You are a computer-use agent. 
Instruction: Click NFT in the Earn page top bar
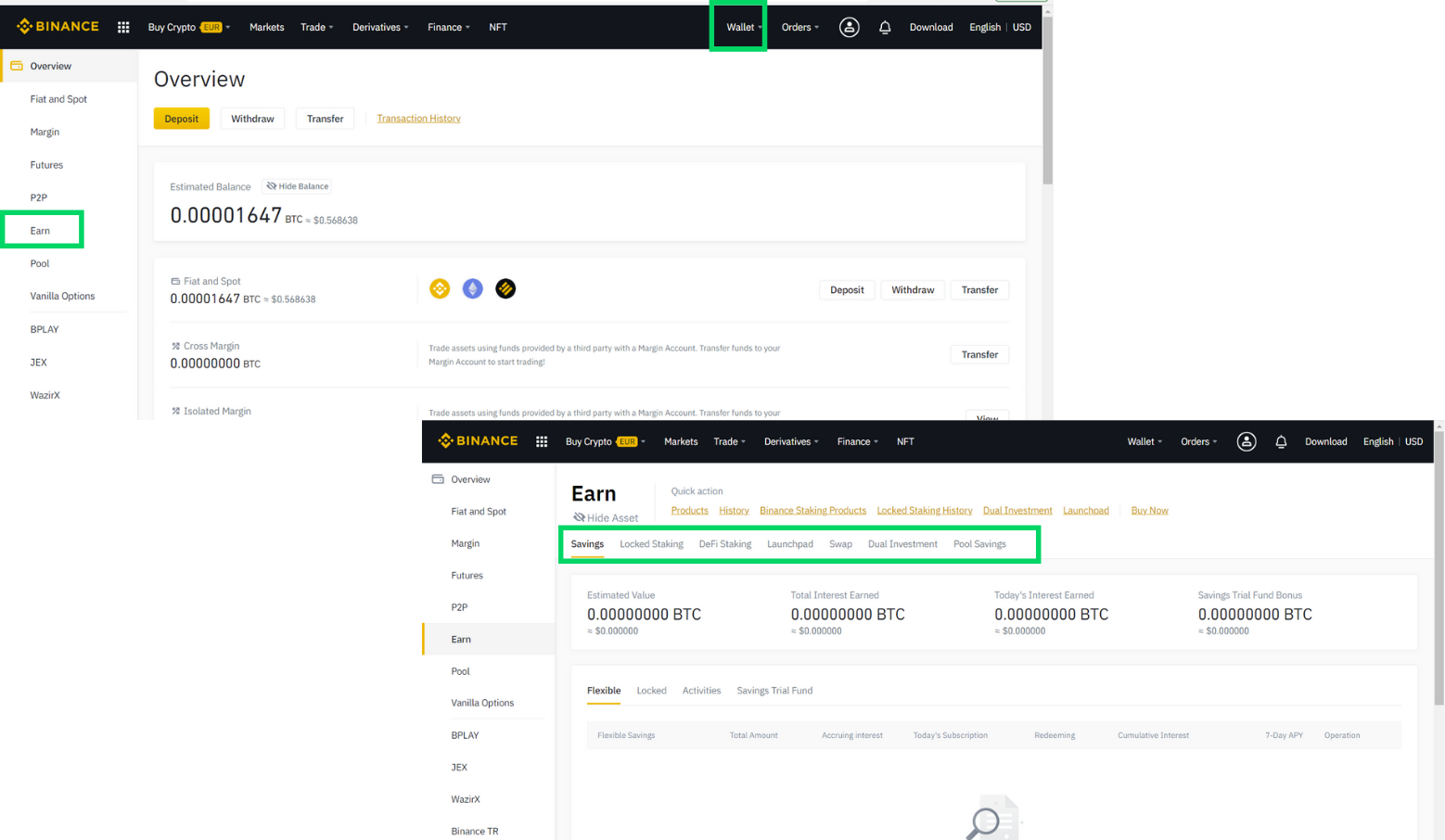(x=905, y=442)
